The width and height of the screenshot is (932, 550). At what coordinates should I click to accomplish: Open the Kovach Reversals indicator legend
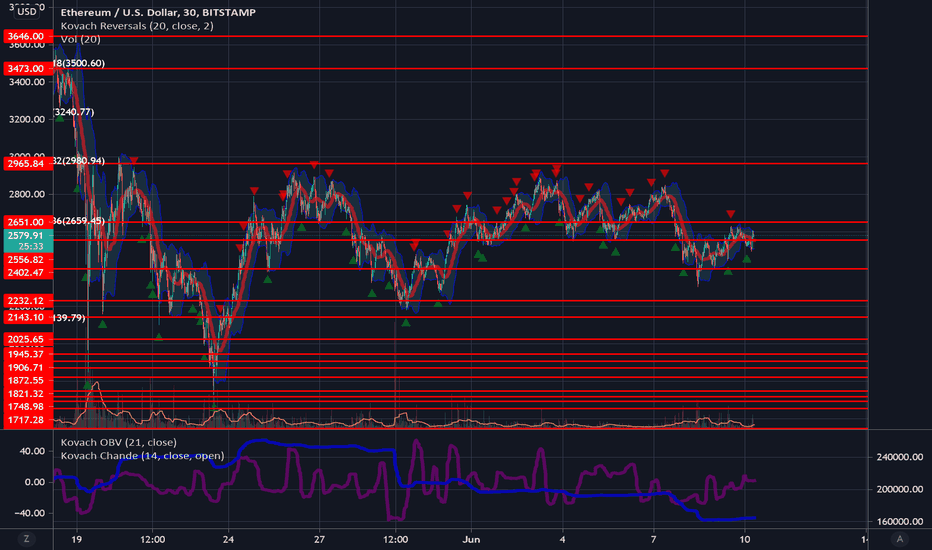point(137,26)
